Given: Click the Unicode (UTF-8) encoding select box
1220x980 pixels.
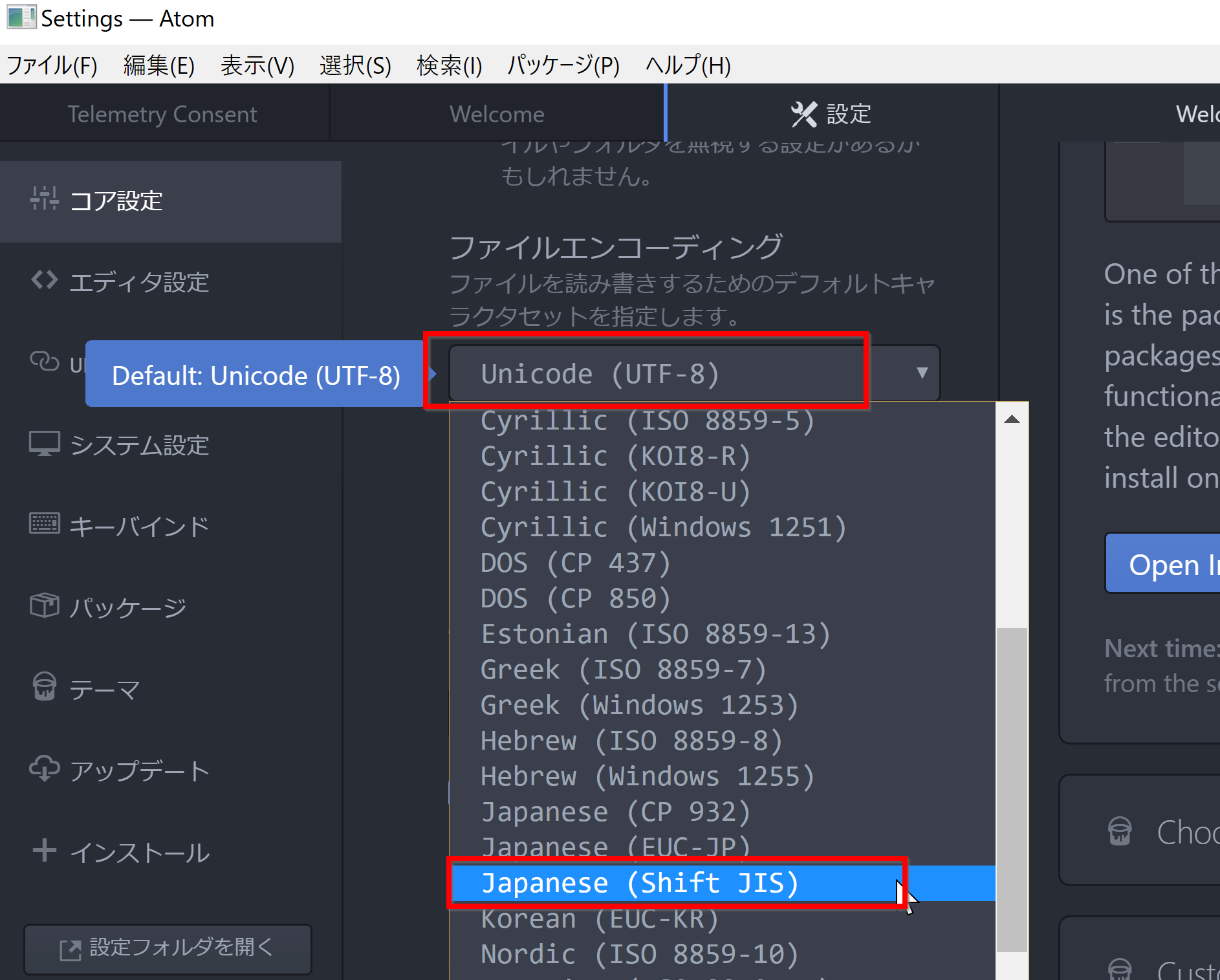Looking at the screenshot, I should coord(694,373).
